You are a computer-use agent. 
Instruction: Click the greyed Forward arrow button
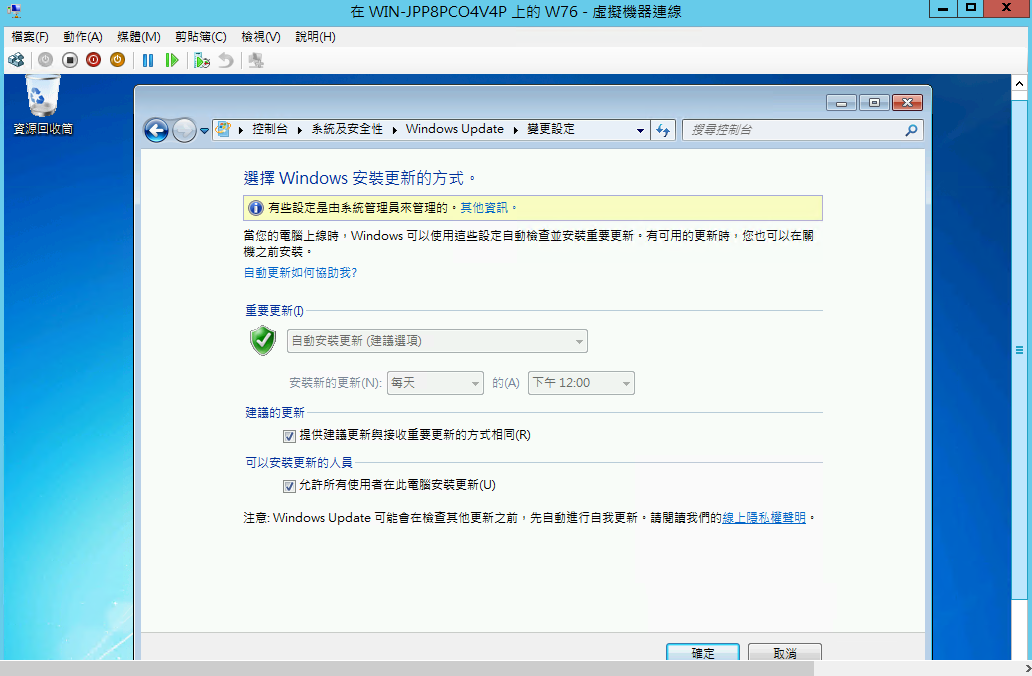click(184, 130)
